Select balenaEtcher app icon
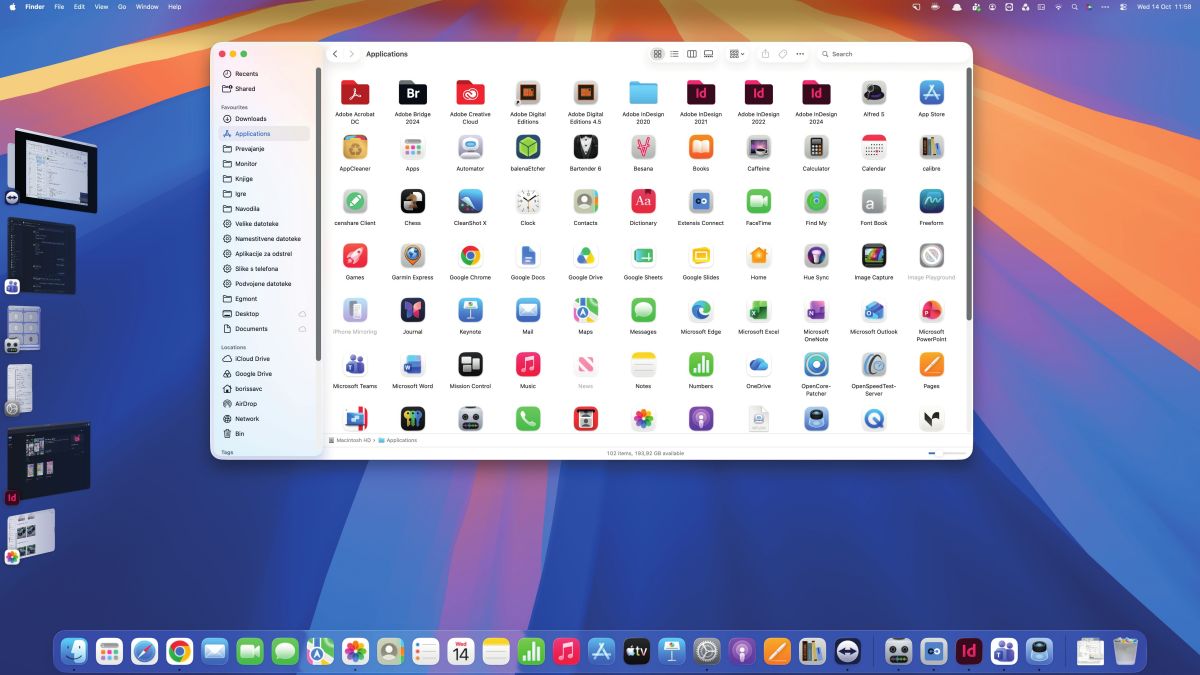 [x=528, y=147]
